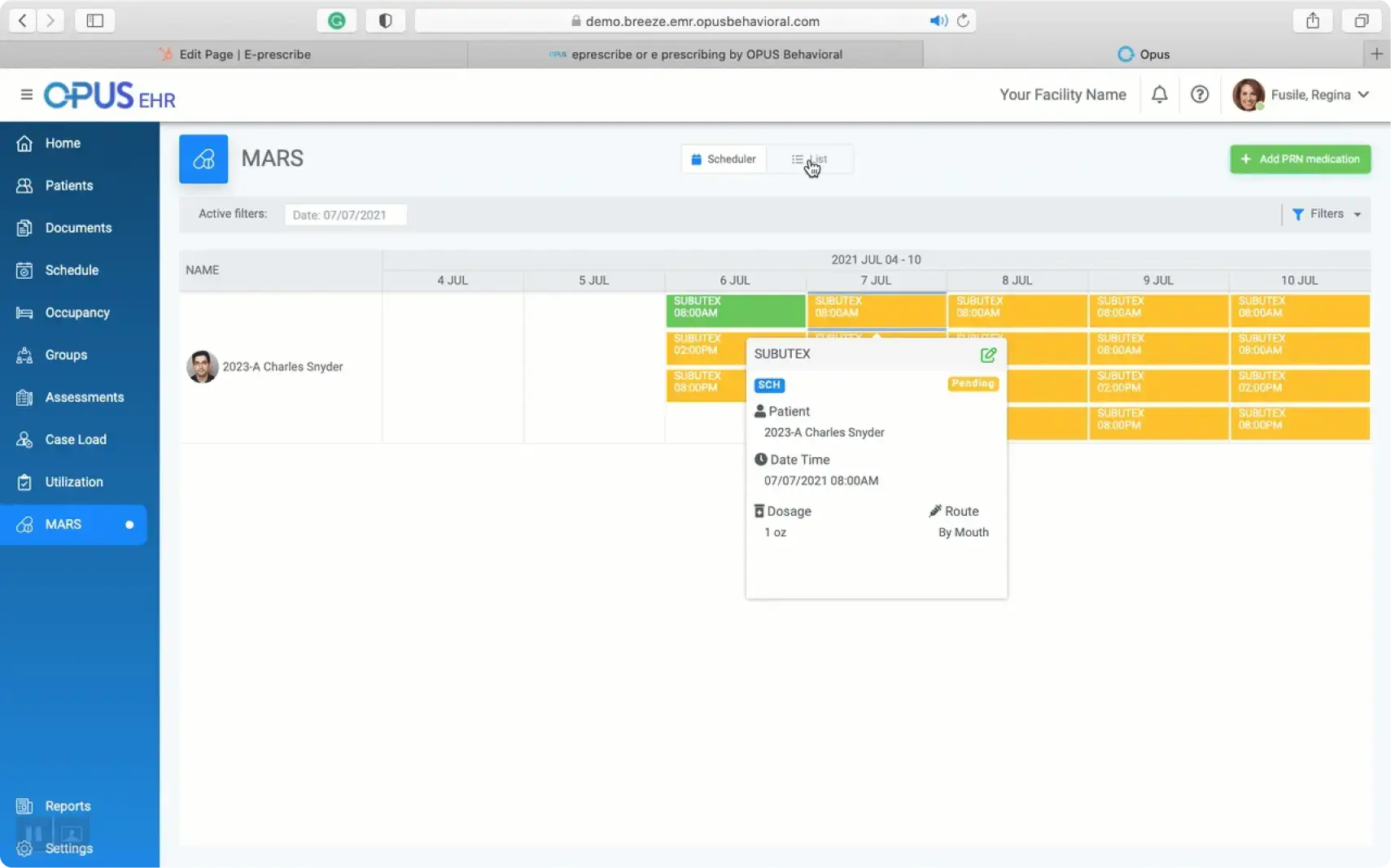Click the top SUBUTEX 08:00AM entry on 8 JUL

click(x=1017, y=311)
